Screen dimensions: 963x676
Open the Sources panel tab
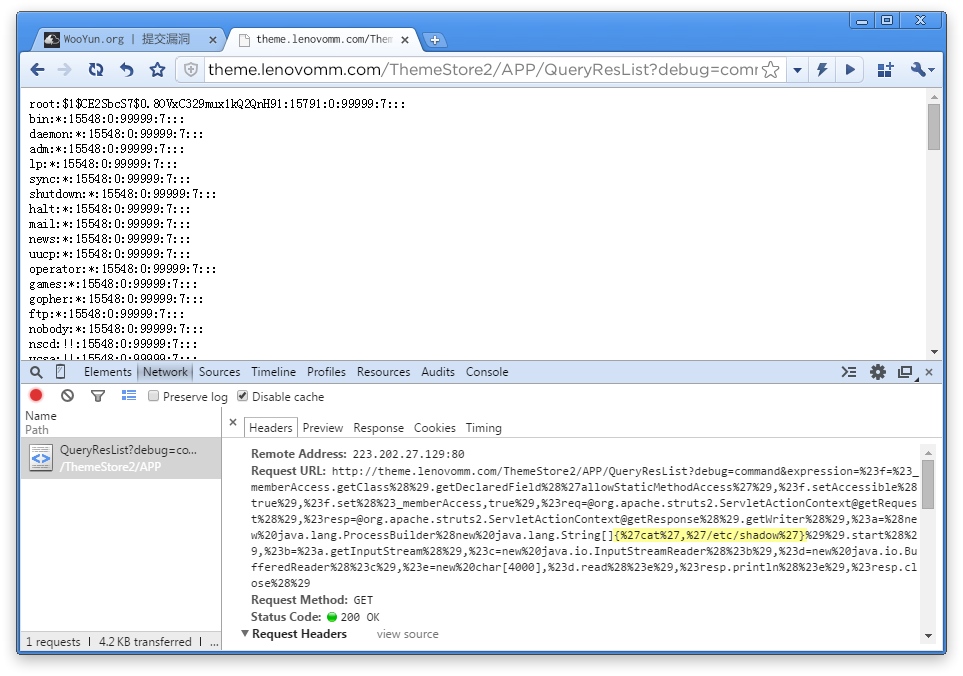click(219, 372)
